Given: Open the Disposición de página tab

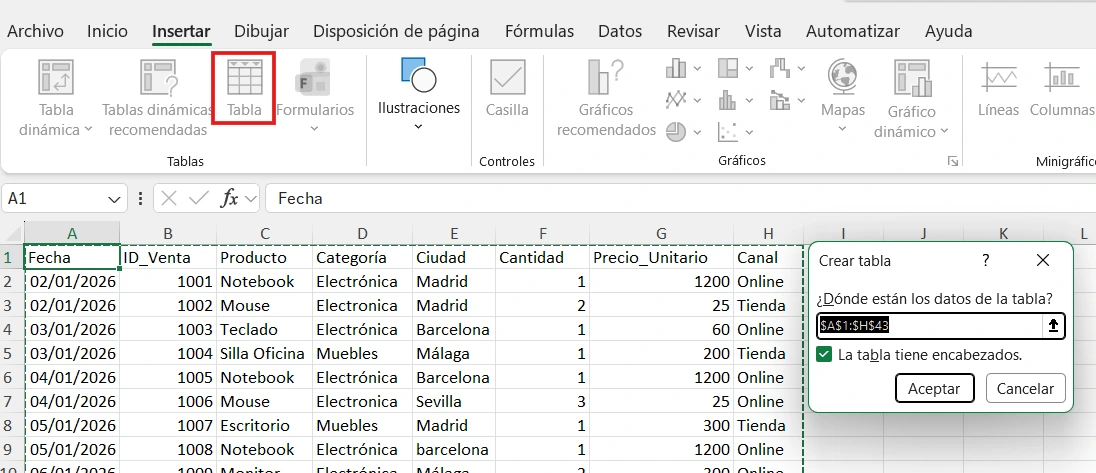Looking at the screenshot, I should click(x=396, y=31).
